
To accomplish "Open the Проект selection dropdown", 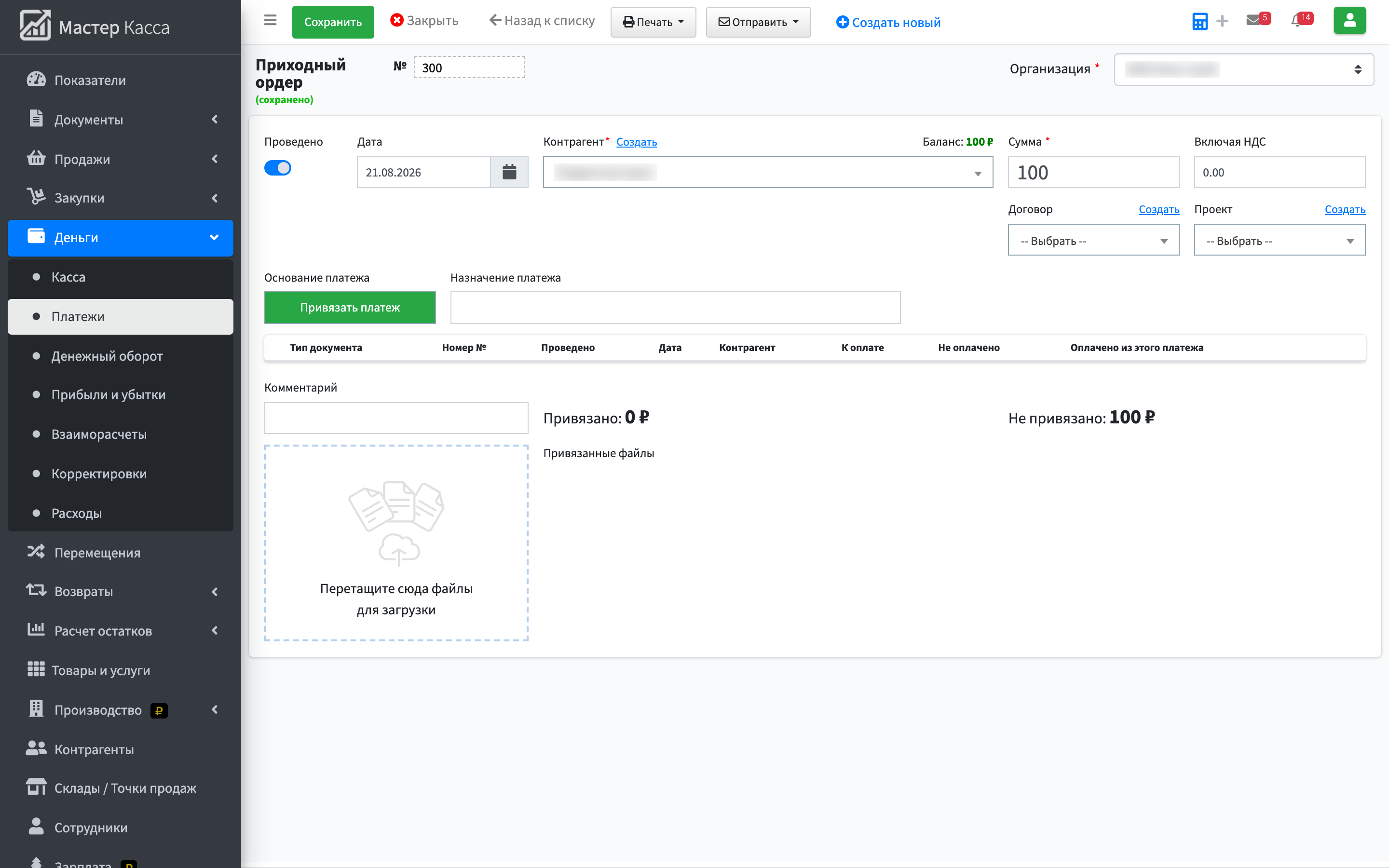I will click(x=1280, y=240).
